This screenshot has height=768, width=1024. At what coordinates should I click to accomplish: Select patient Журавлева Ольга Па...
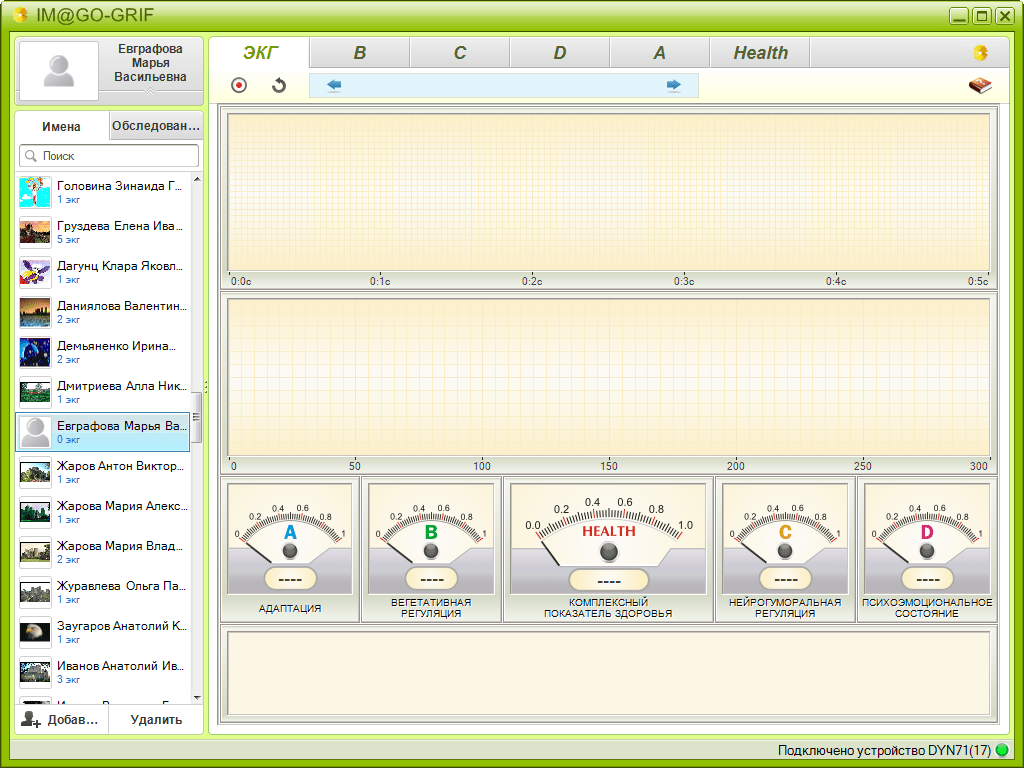(103, 592)
